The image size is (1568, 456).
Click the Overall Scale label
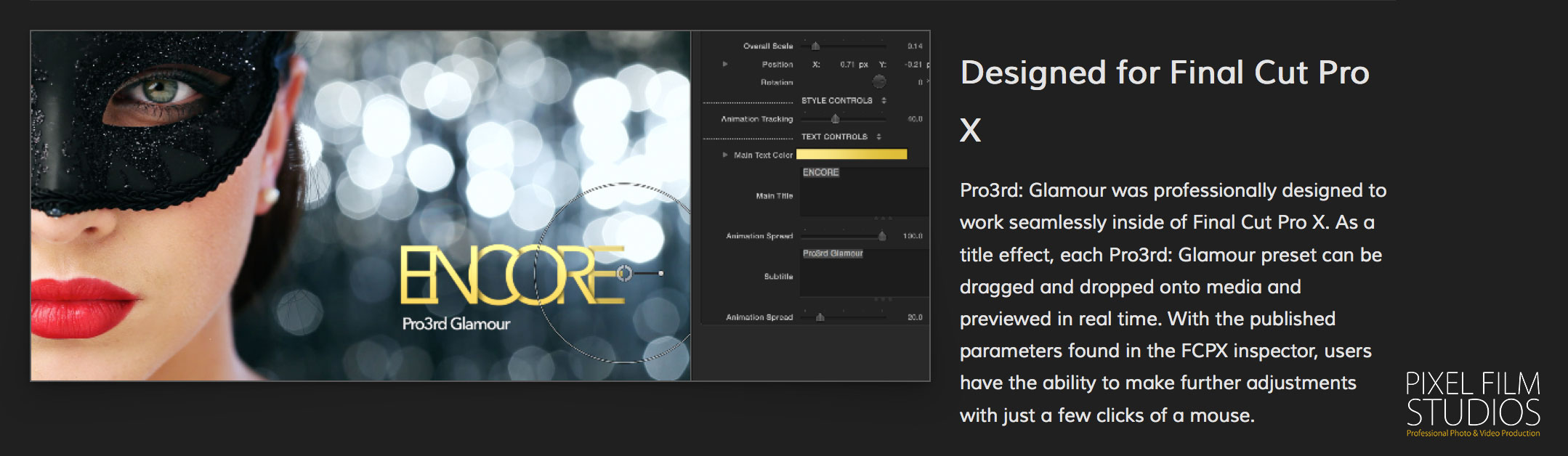coord(768,46)
